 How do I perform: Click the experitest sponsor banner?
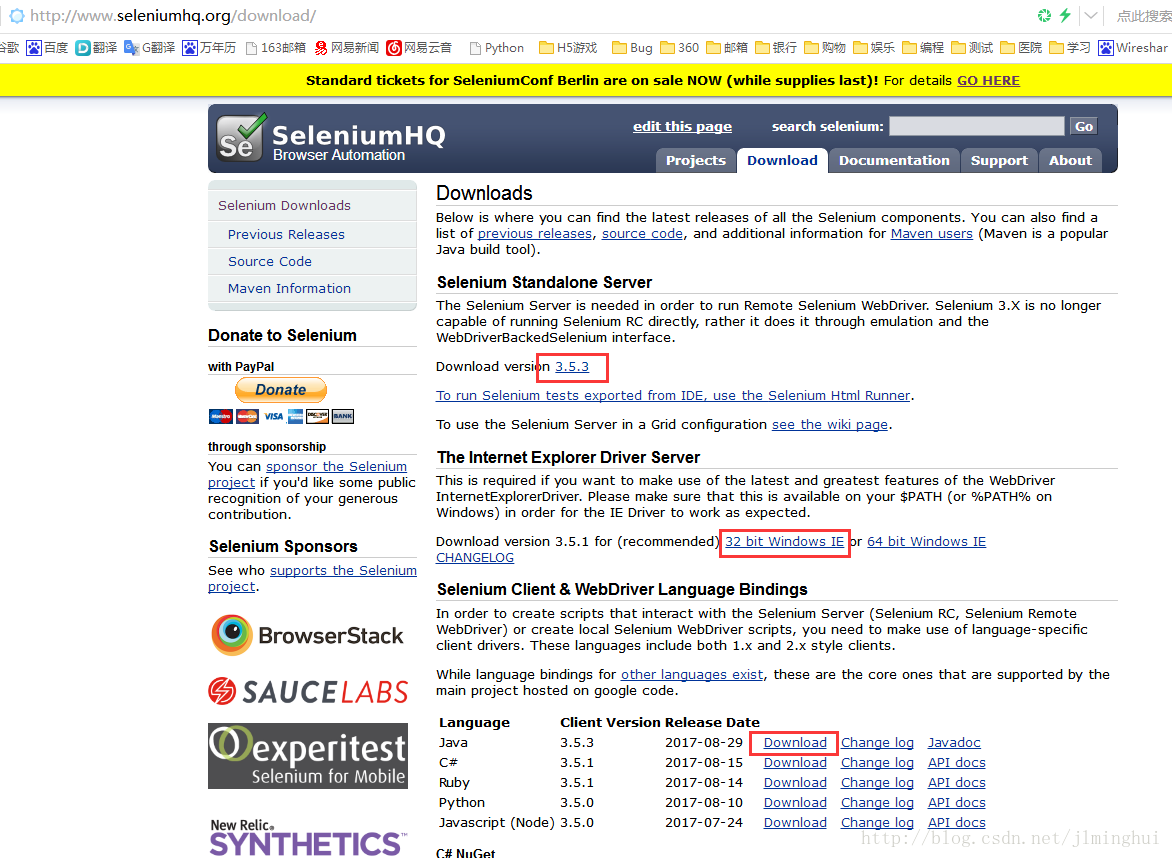308,756
